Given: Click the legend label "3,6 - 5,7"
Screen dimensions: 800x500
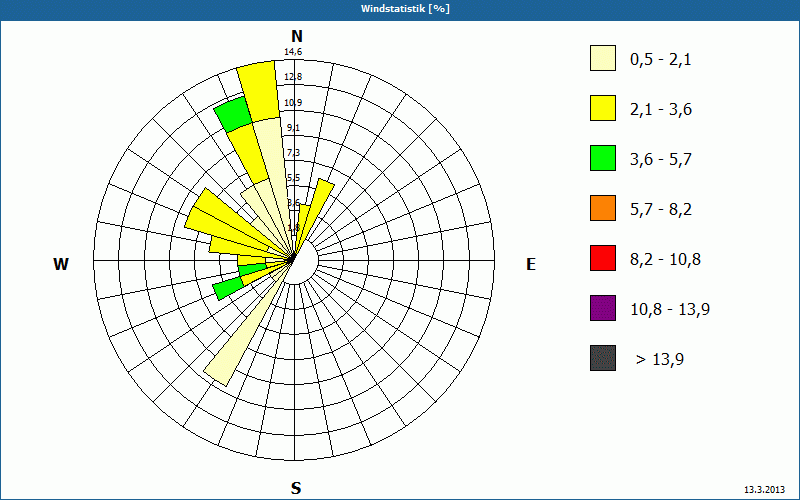Looking at the screenshot, I should 661,160.
